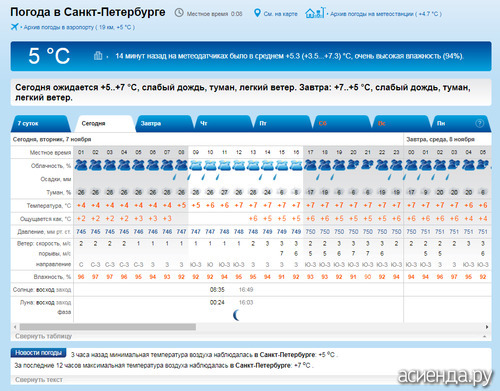Click the horizontal scrollbar thumb under the table
500x391 pixels.
pyautogui.click(x=108, y=327)
